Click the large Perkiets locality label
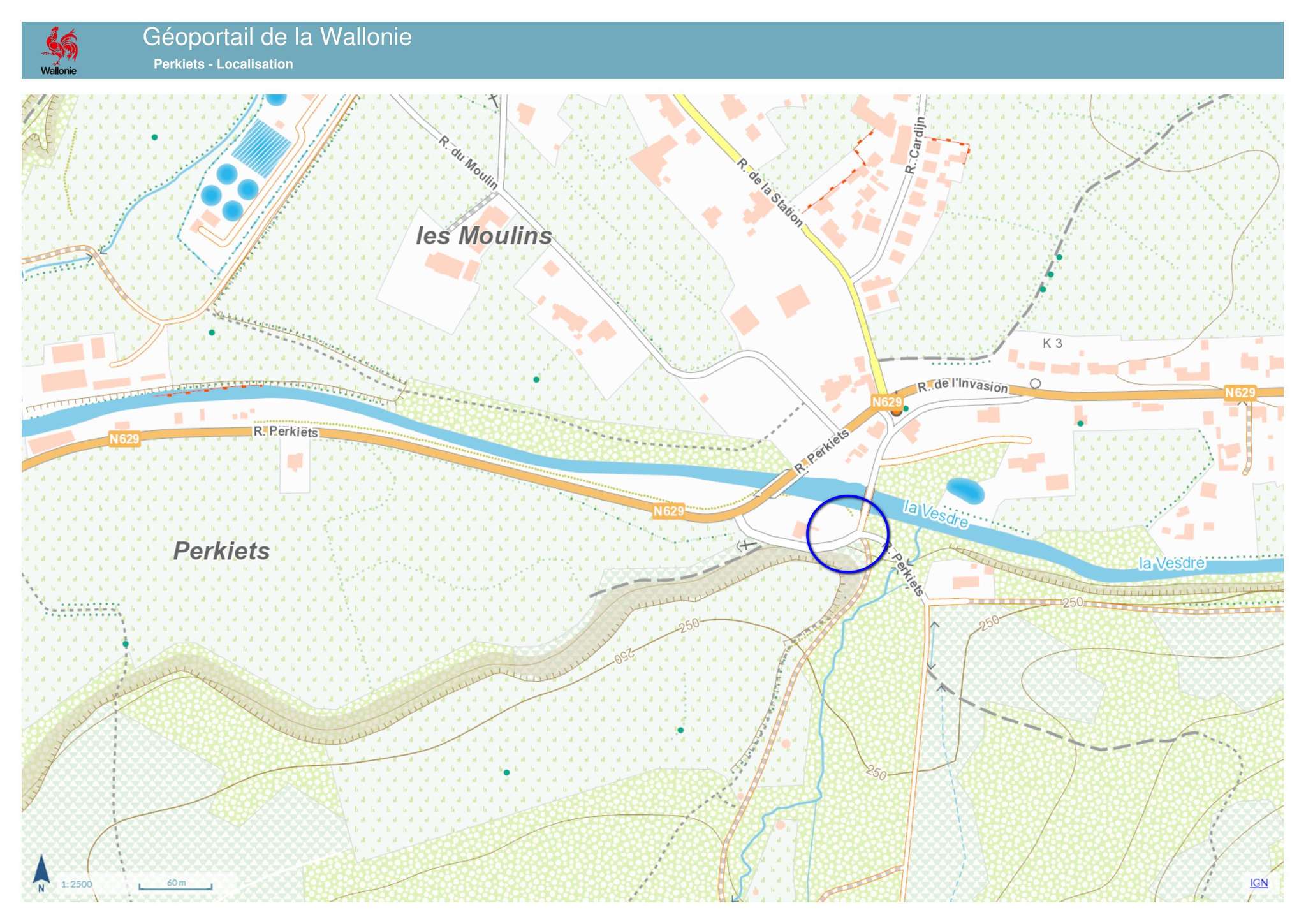 click(x=221, y=551)
